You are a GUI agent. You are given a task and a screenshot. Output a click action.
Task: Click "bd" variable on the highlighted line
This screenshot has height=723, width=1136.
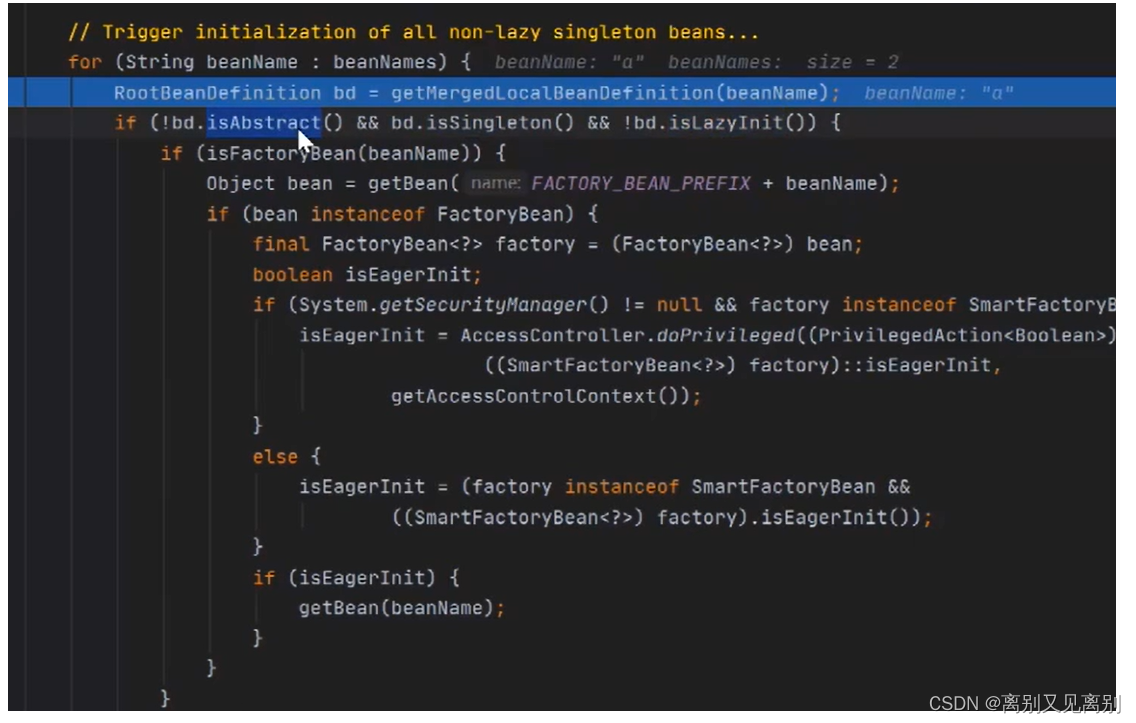tap(344, 93)
